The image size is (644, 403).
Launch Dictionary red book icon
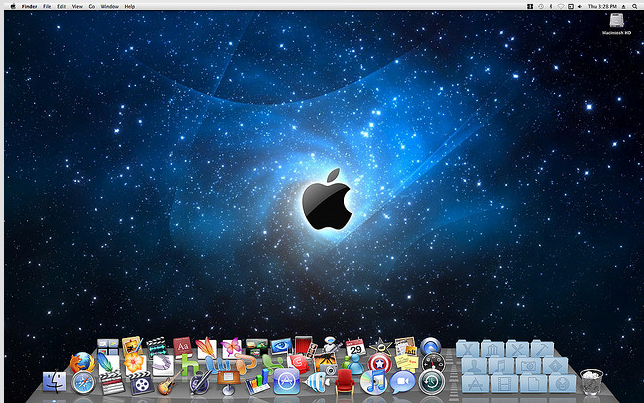[x=182, y=348]
